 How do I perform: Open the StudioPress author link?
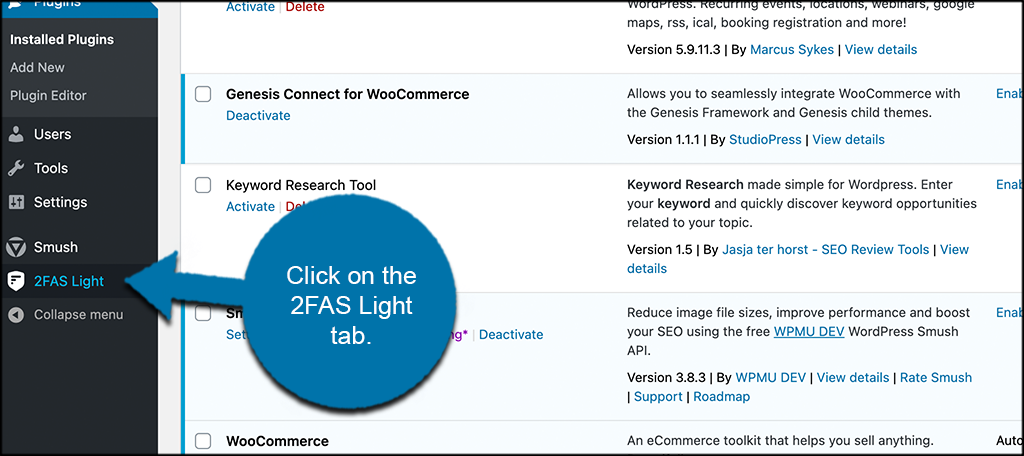pyautogui.click(x=765, y=140)
